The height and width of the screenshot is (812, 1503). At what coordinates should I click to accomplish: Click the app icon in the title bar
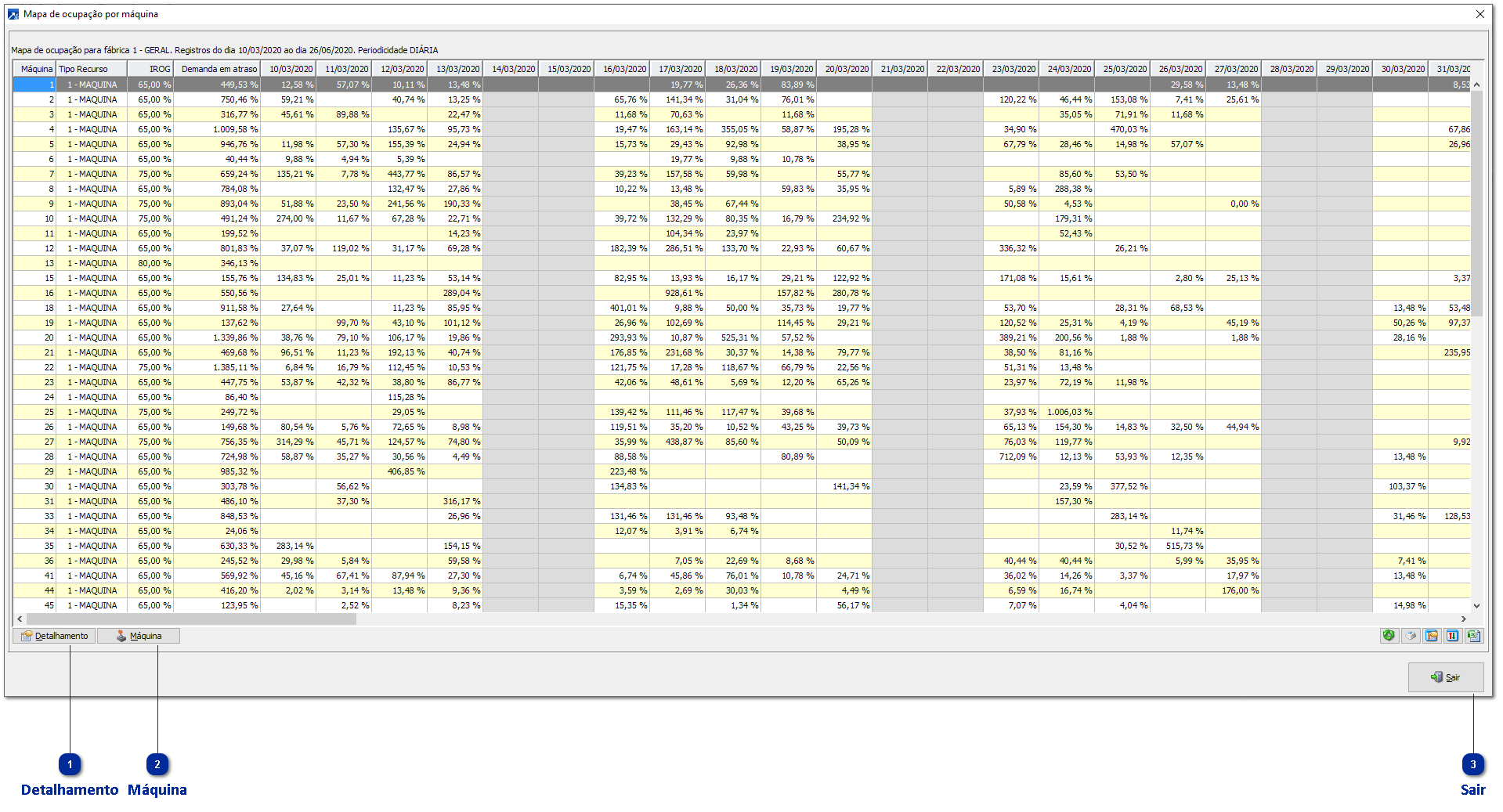pos(13,14)
